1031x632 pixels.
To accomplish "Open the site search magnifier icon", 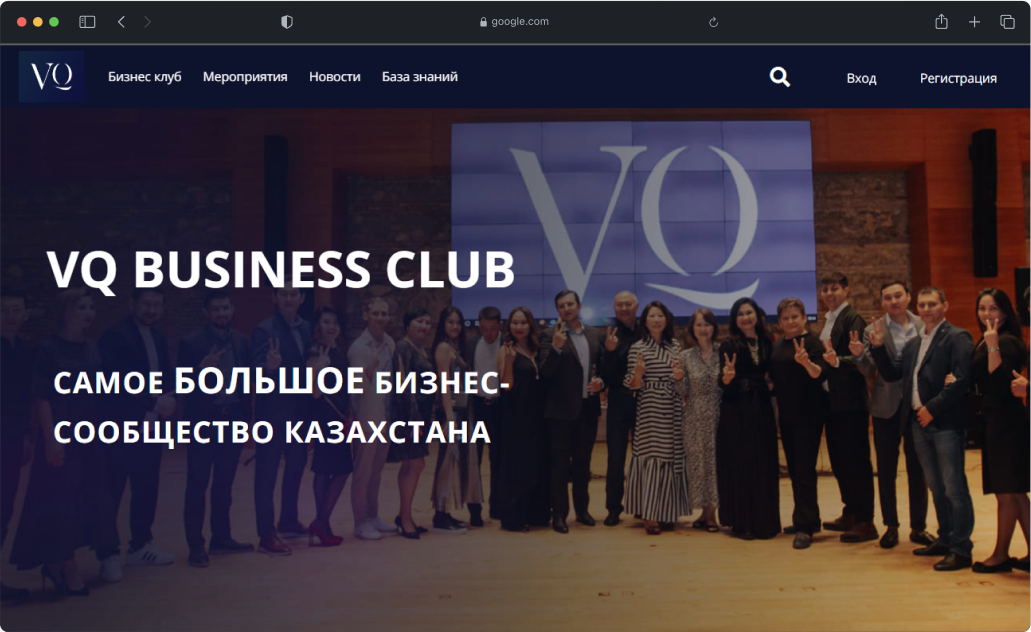I will [x=780, y=77].
